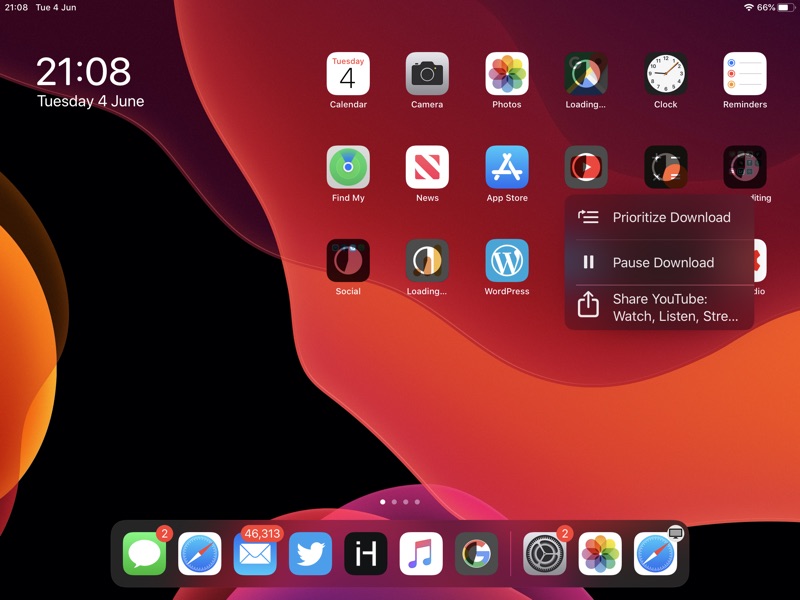Launch the WordPress app
Screen dimensions: 800x600
[507, 260]
